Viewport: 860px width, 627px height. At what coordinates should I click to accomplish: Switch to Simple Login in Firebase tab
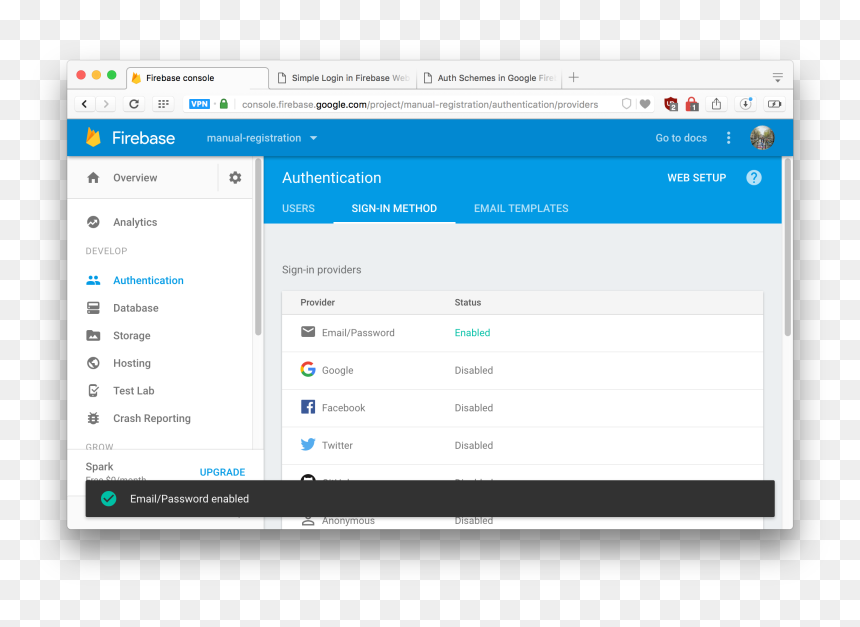coord(343,78)
